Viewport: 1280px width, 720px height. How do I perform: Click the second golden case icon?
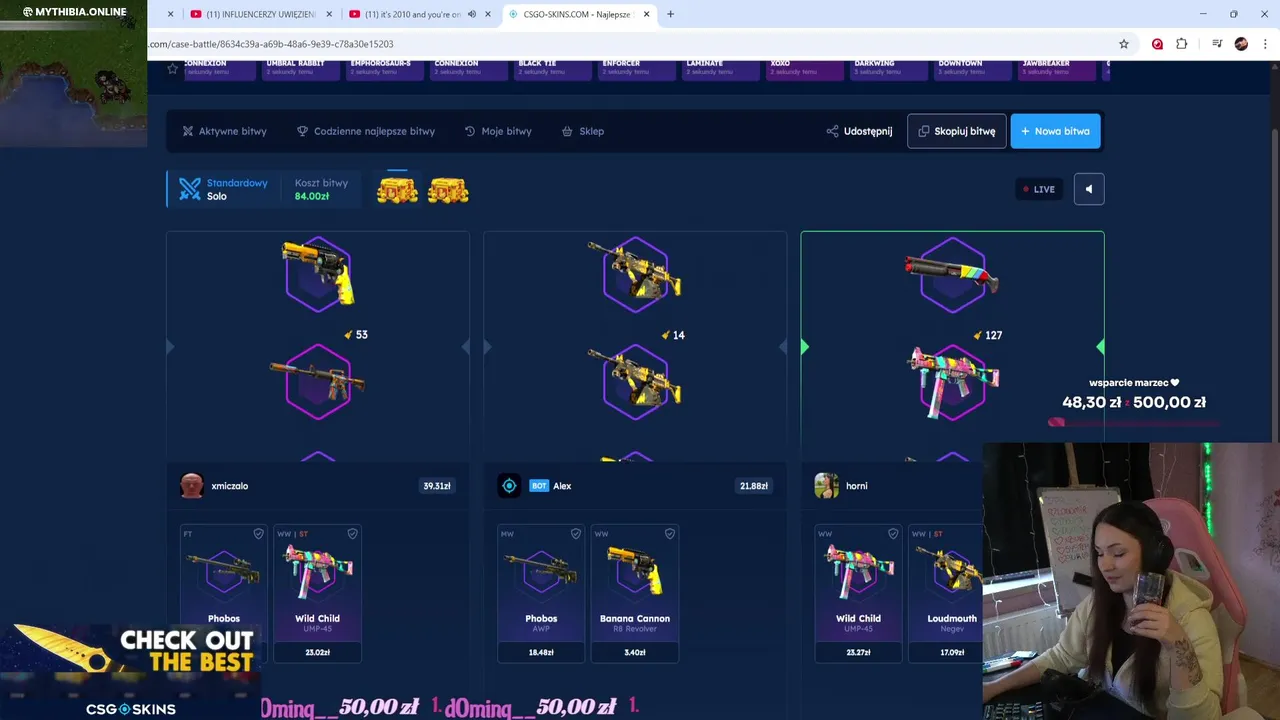[448, 190]
